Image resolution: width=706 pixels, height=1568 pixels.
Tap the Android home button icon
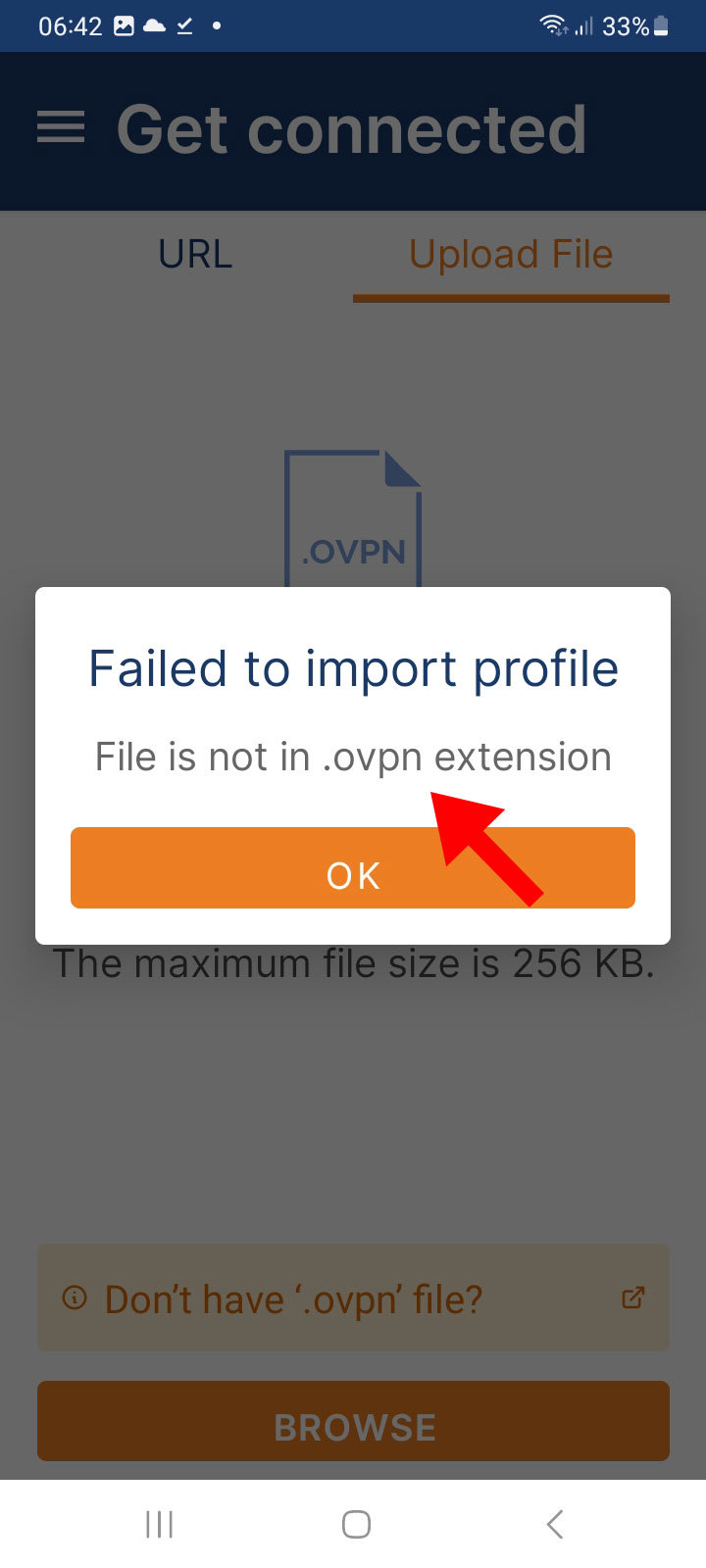click(356, 1524)
